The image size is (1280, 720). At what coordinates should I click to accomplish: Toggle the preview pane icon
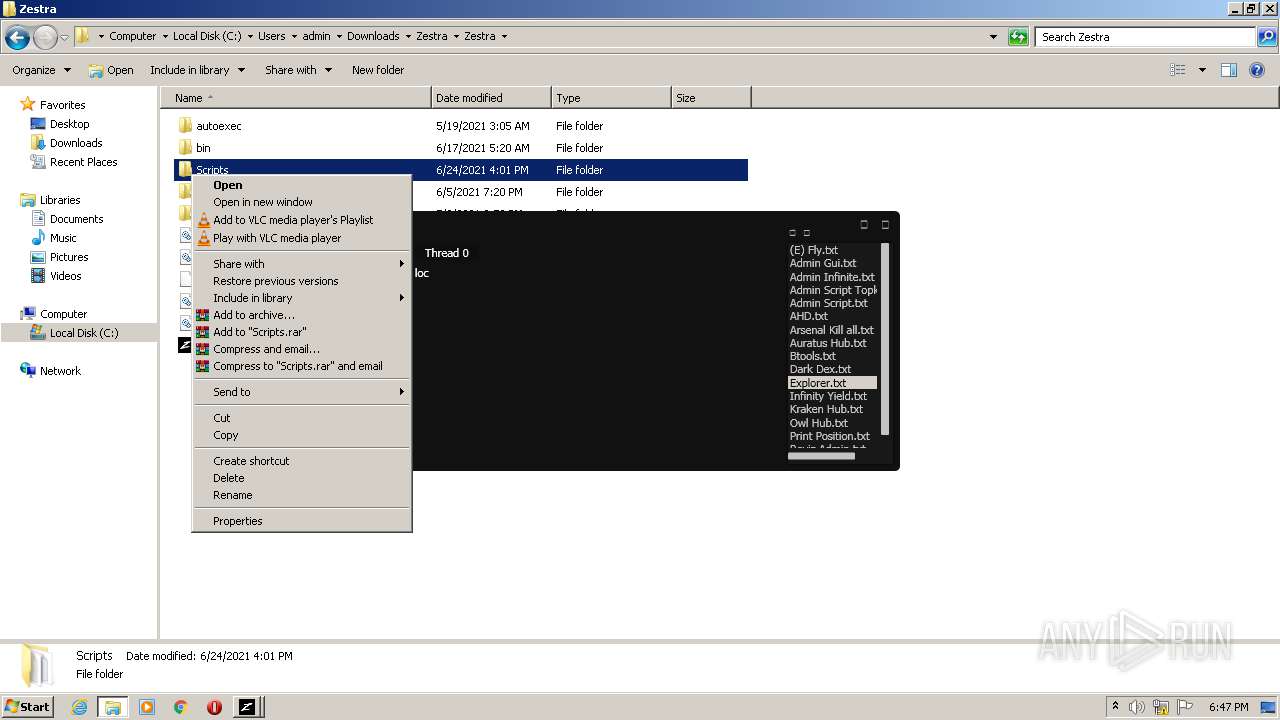(x=1229, y=70)
